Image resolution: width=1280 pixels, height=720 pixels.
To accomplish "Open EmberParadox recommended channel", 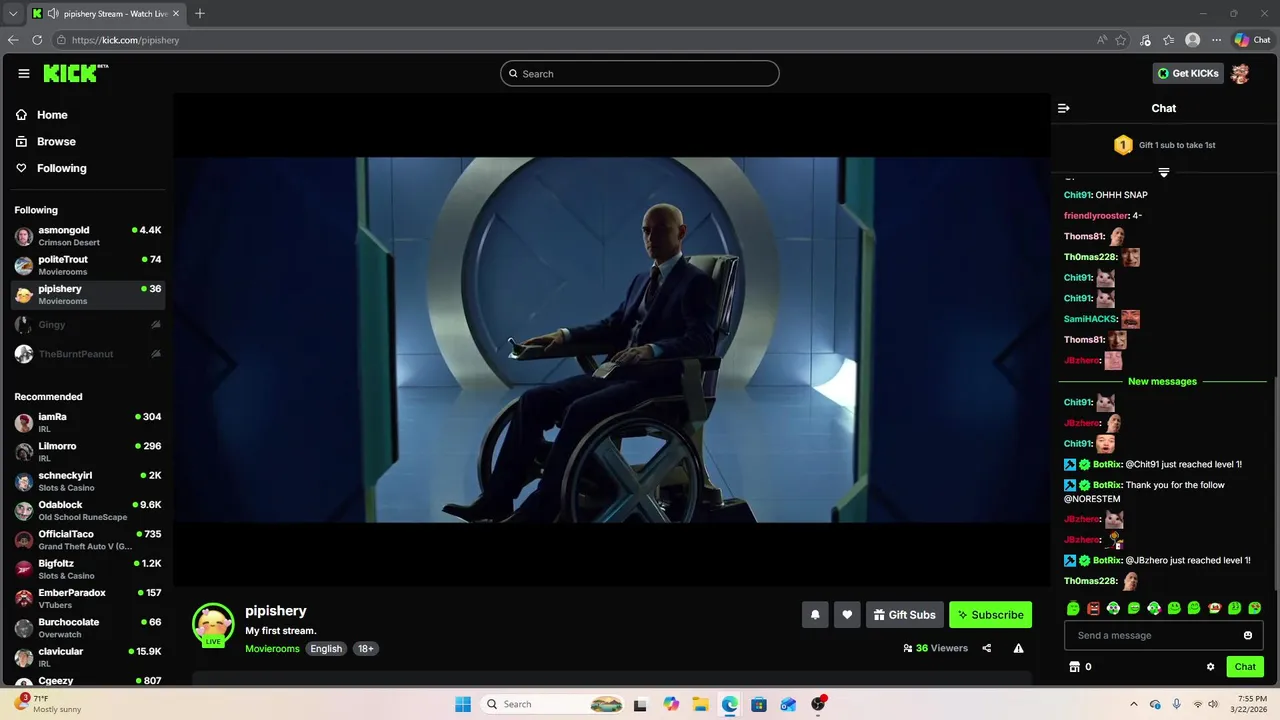I will coord(88,598).
